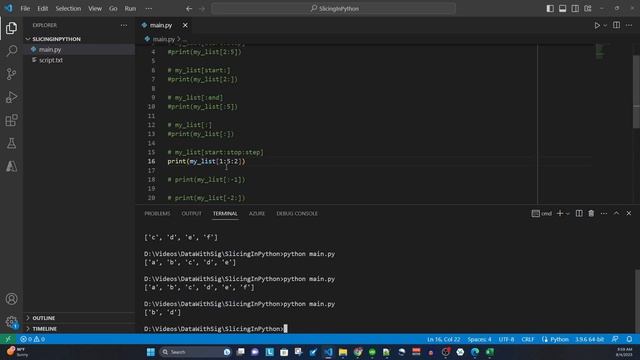The height and width of the screenshot is (360, 640).
Task: Split the editor right
Action: point(616,25)
